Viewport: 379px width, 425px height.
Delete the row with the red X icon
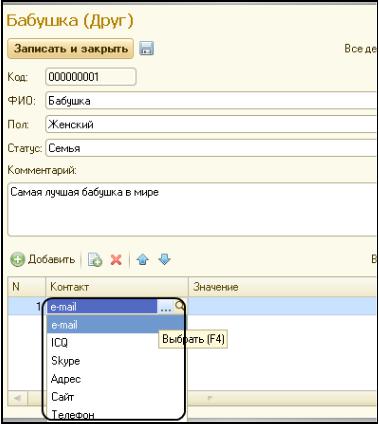[x=116, y=260]
